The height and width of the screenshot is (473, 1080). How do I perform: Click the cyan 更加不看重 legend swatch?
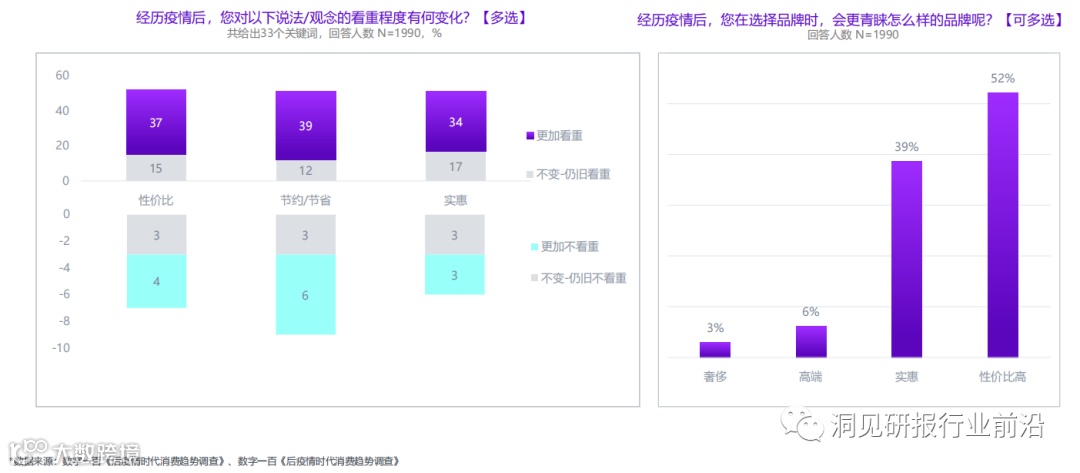pos(533,246)
